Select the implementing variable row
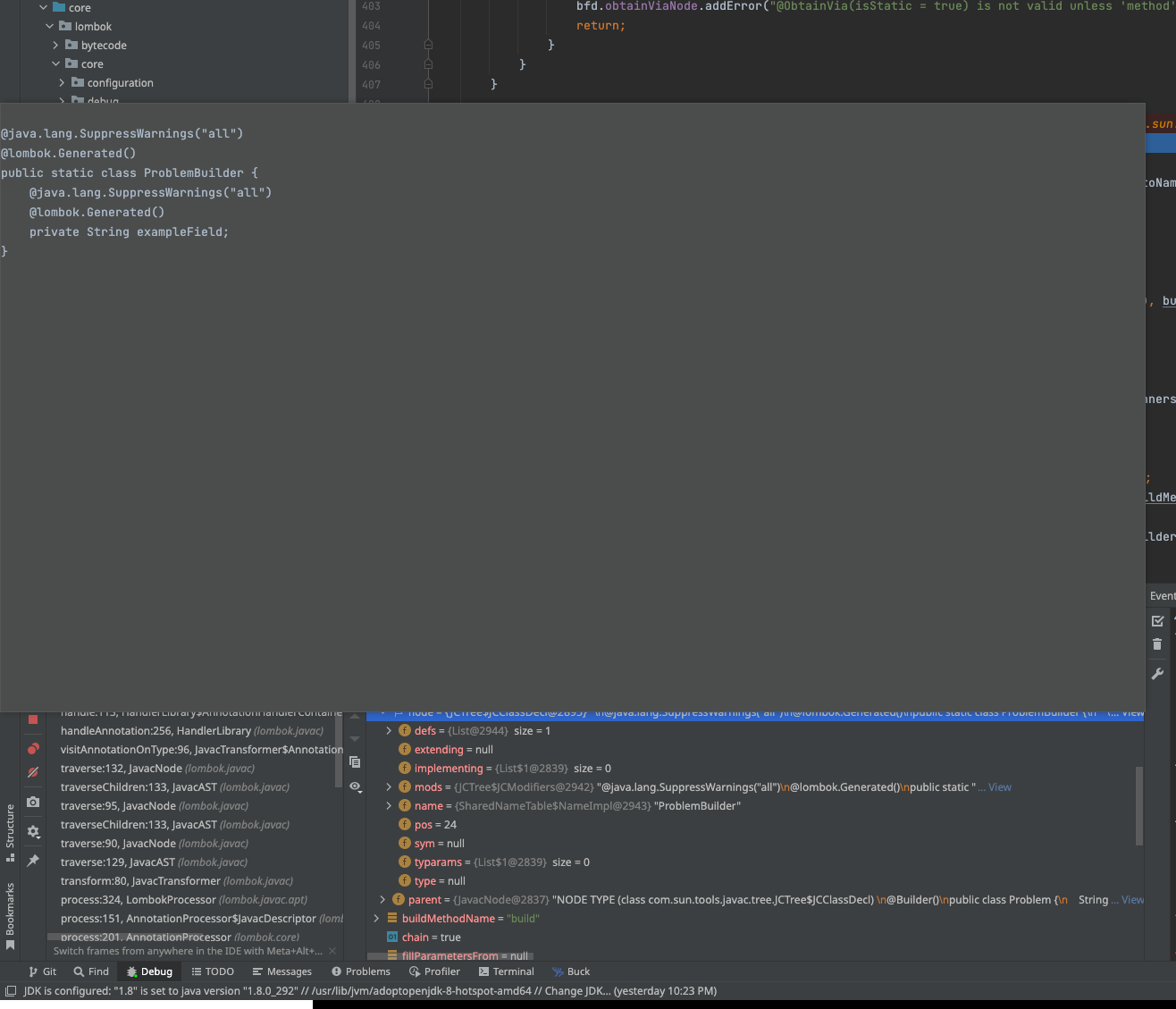1176x1009 pixels. 505,769
